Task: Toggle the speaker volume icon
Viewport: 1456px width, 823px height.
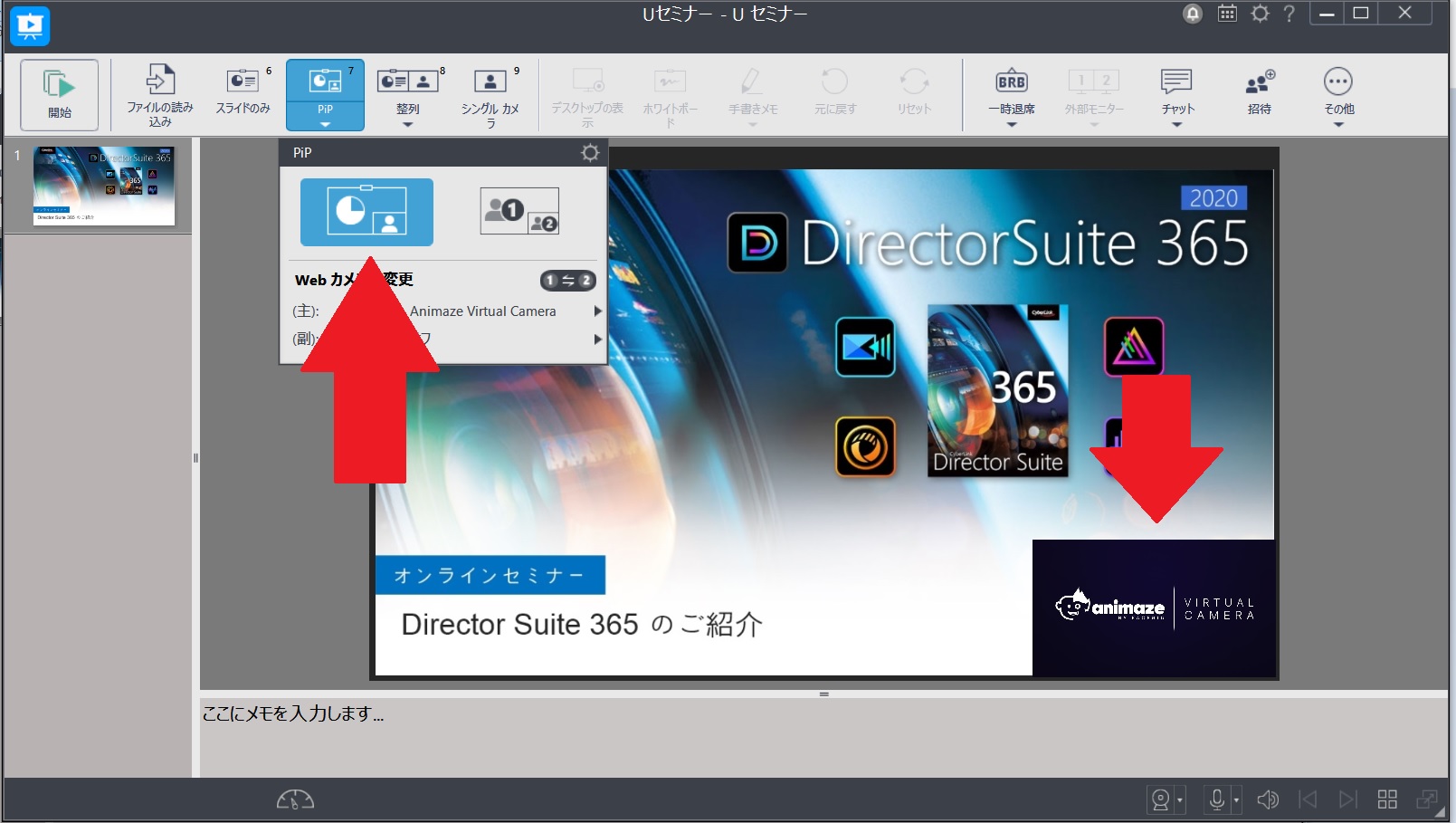Action: pyautogui.click(x=1268, y=799)
